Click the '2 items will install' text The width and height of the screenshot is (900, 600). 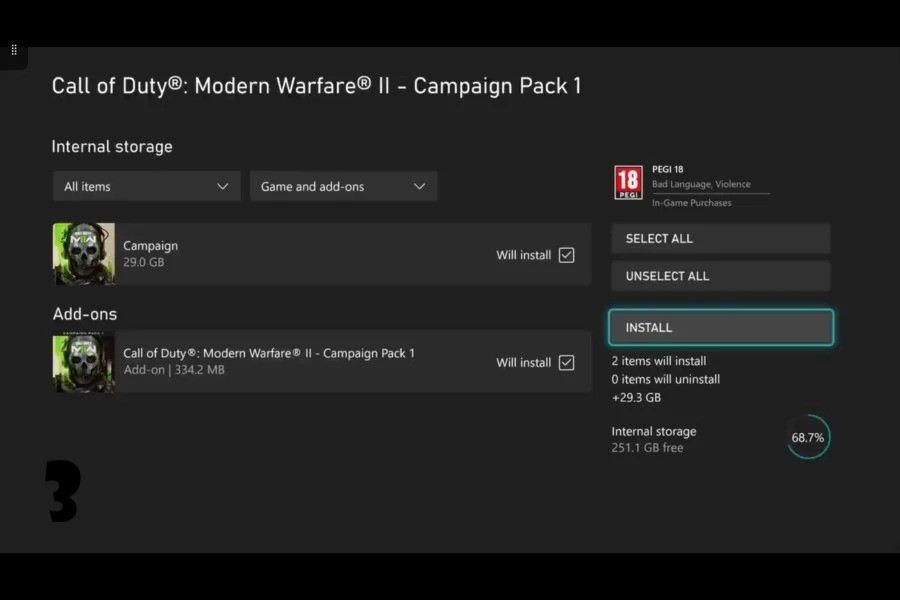tap(658, 361)
